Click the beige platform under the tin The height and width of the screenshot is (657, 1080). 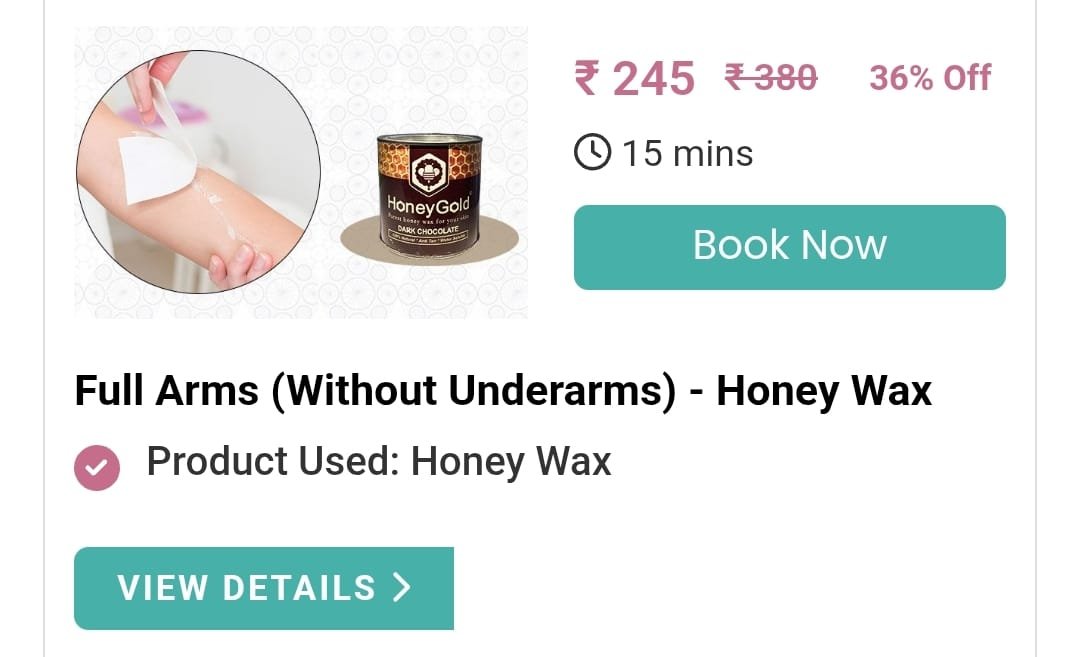429,240
